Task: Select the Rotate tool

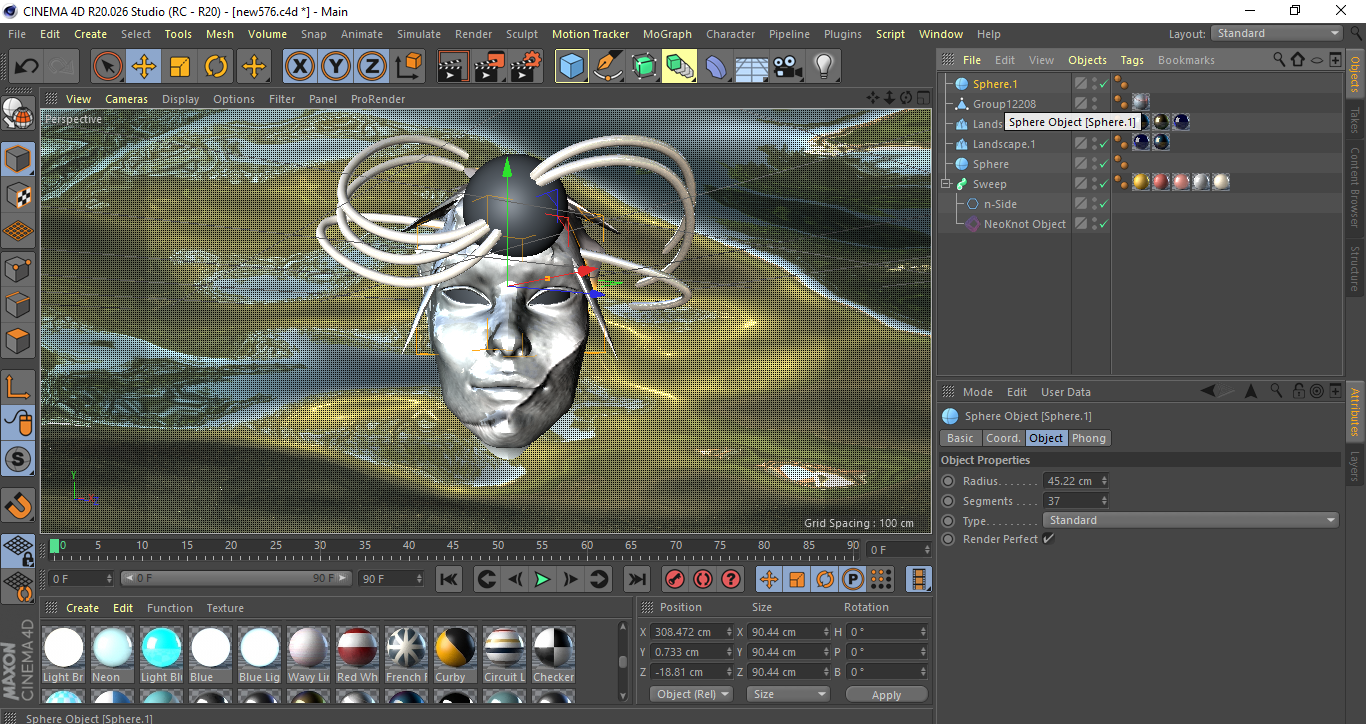Action: pyautogui.click(x=216, y=66)
